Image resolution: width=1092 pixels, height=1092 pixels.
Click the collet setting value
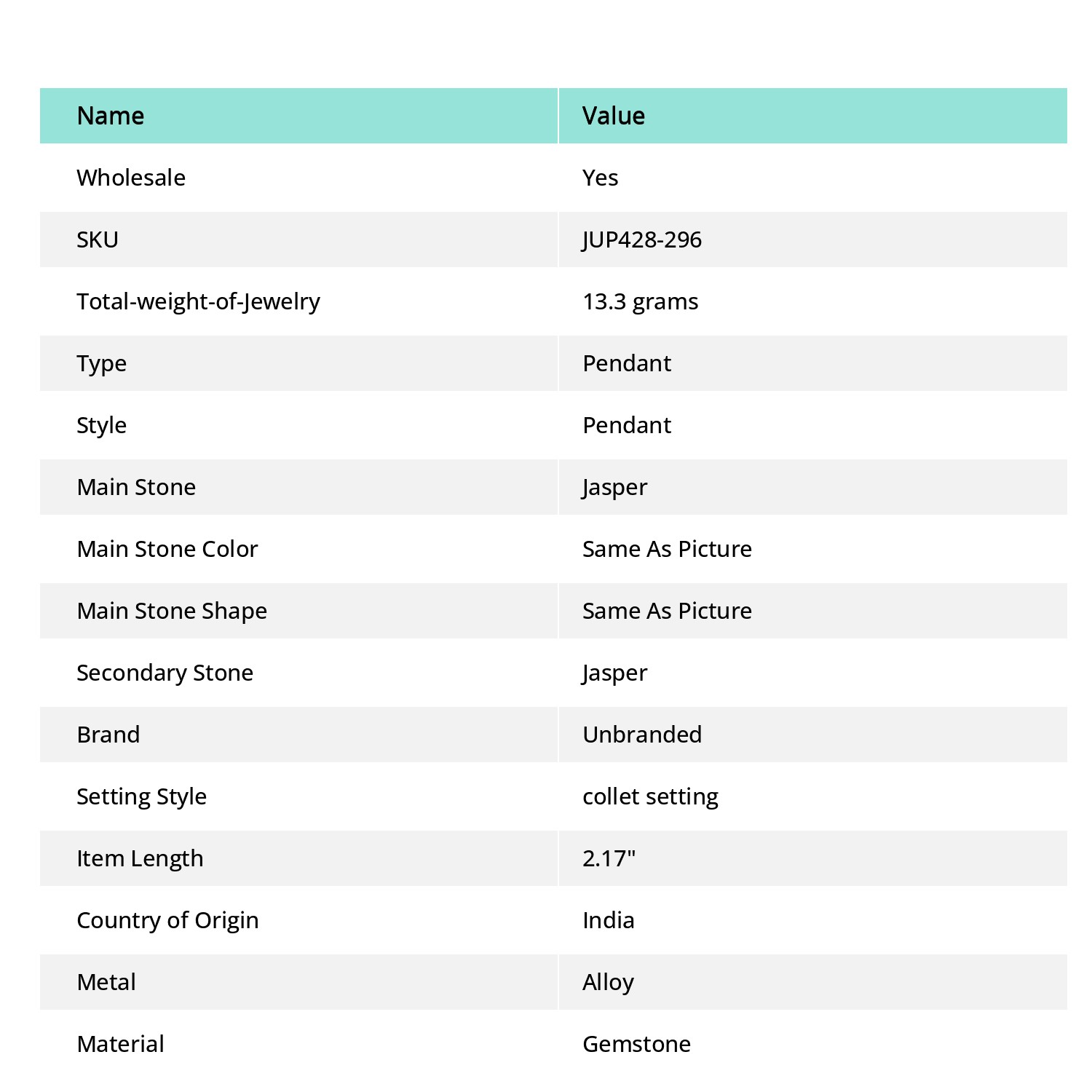tap(650, 796)
